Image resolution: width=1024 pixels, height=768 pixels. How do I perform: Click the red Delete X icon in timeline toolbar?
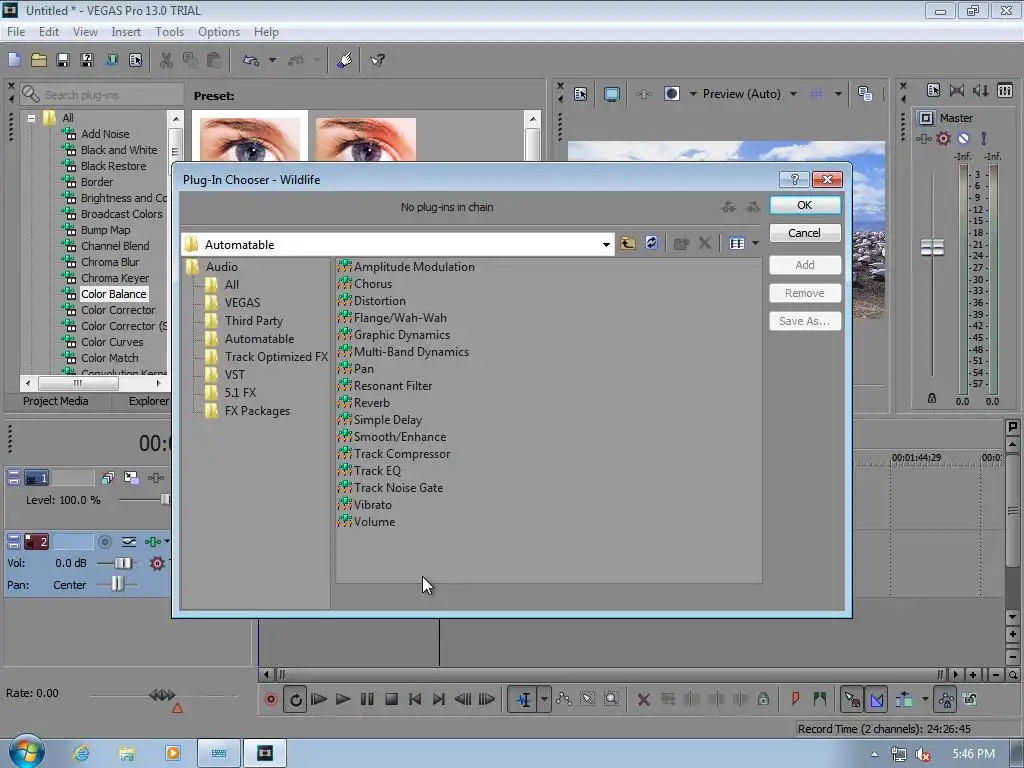(643, 699)
